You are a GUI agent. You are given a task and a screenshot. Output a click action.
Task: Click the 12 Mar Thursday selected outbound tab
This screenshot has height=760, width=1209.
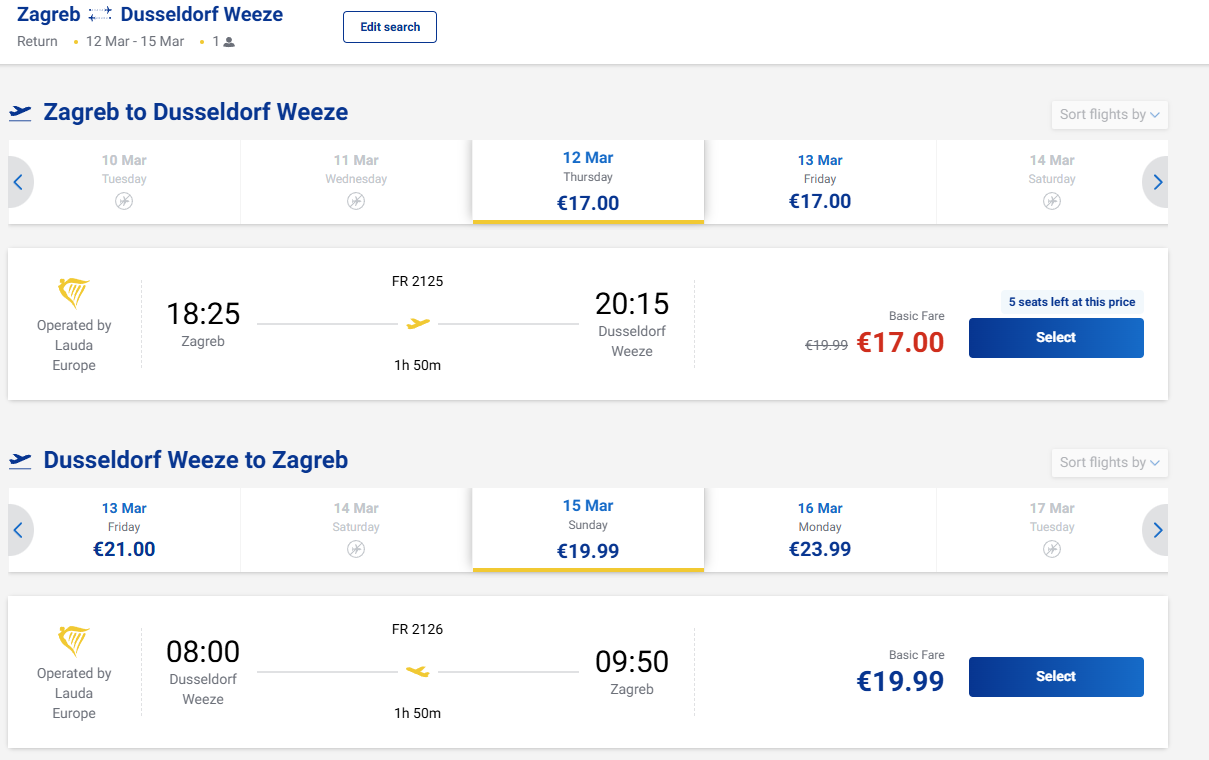[x=588, y=181]
